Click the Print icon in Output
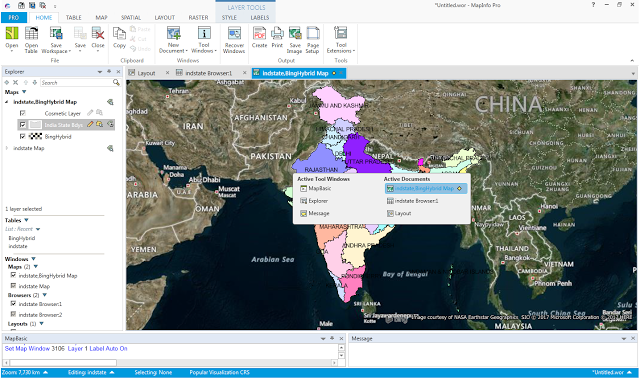 click(277, 33)
